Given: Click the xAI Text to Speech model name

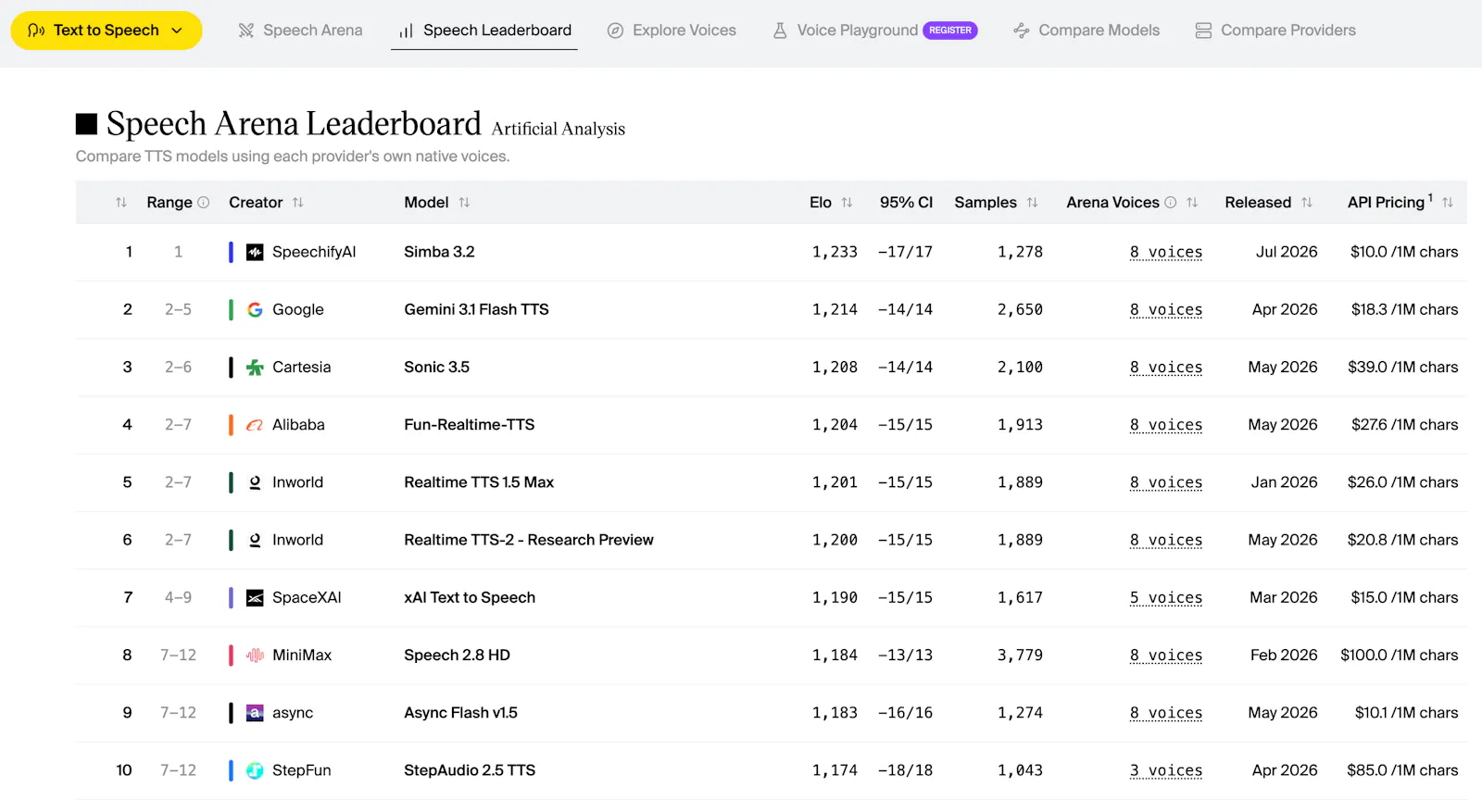Looking at the screenshot, I should pos(470,597).
